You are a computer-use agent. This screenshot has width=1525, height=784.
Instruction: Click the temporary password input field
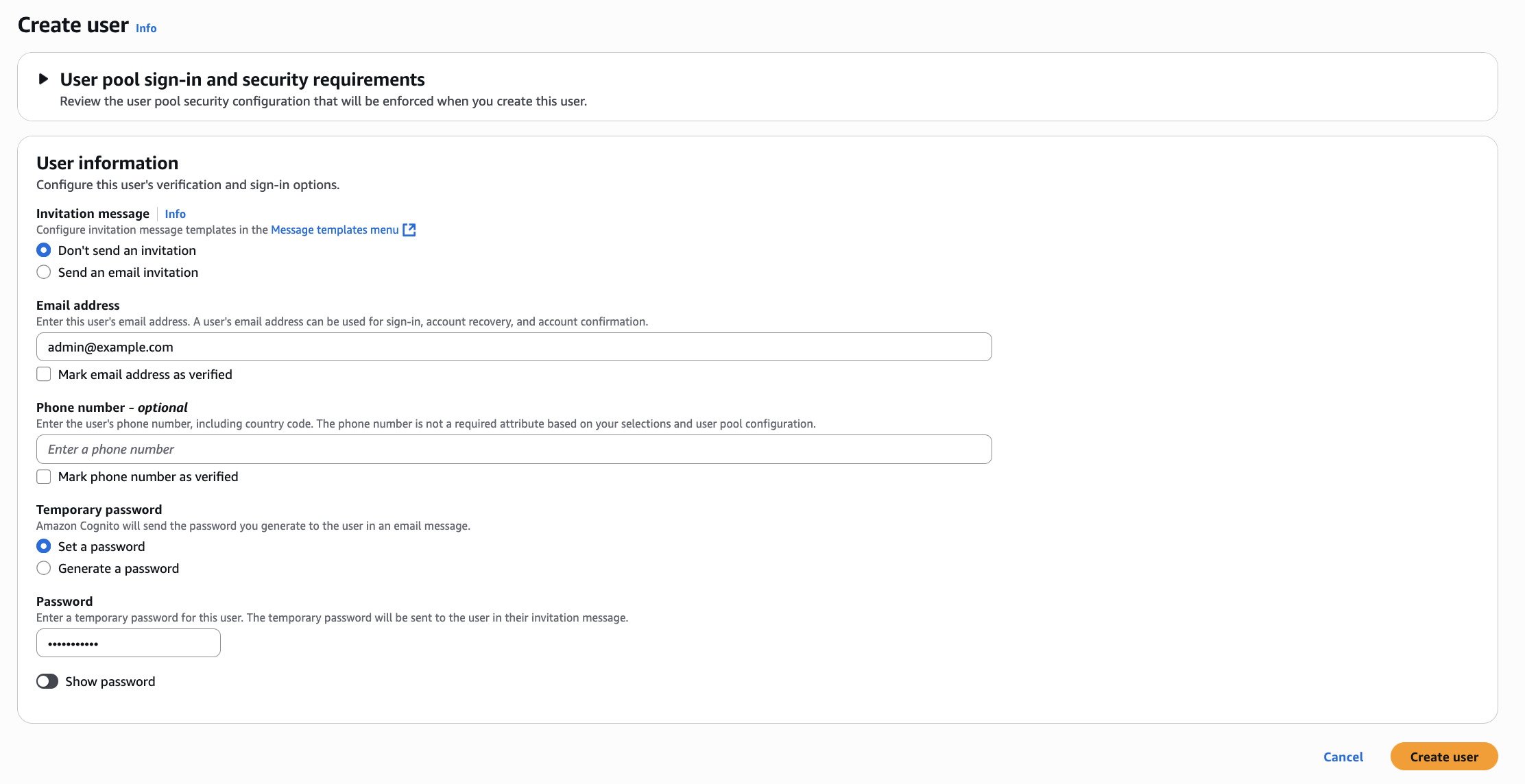coord(128,643)
